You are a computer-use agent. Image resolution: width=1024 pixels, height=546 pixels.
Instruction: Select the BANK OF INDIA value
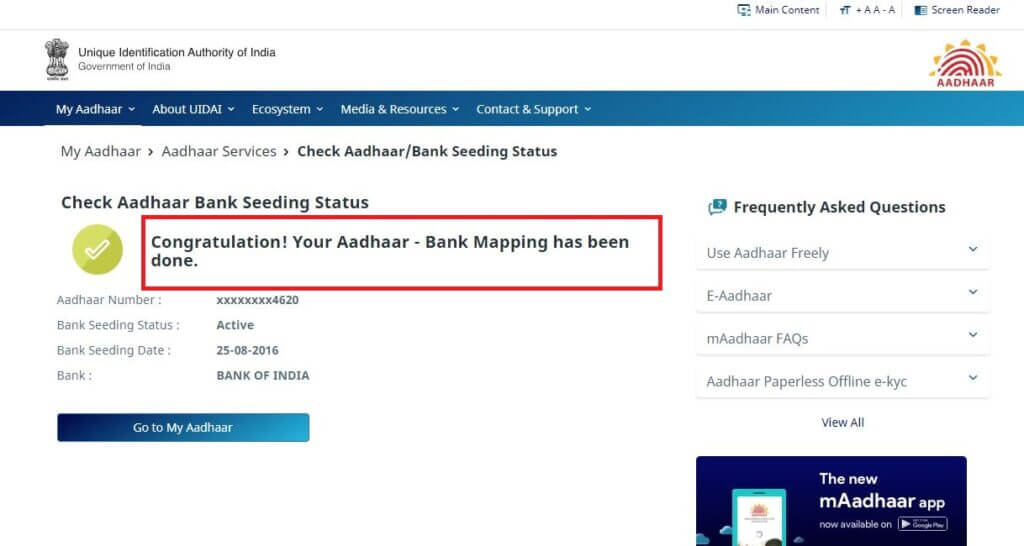pos(263,376)
